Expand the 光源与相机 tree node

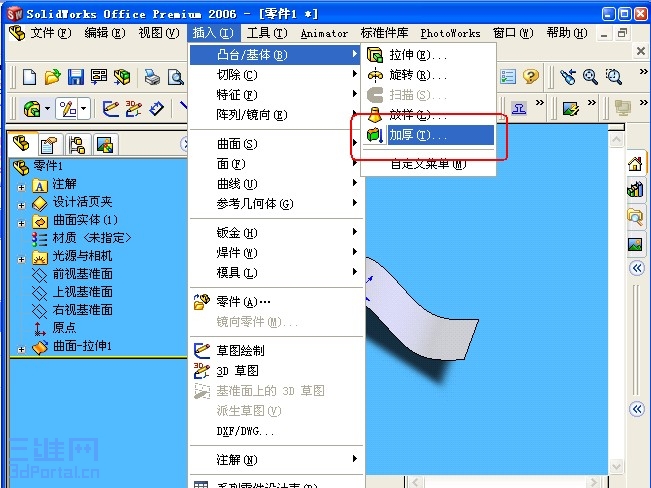(x=21, y=260)
